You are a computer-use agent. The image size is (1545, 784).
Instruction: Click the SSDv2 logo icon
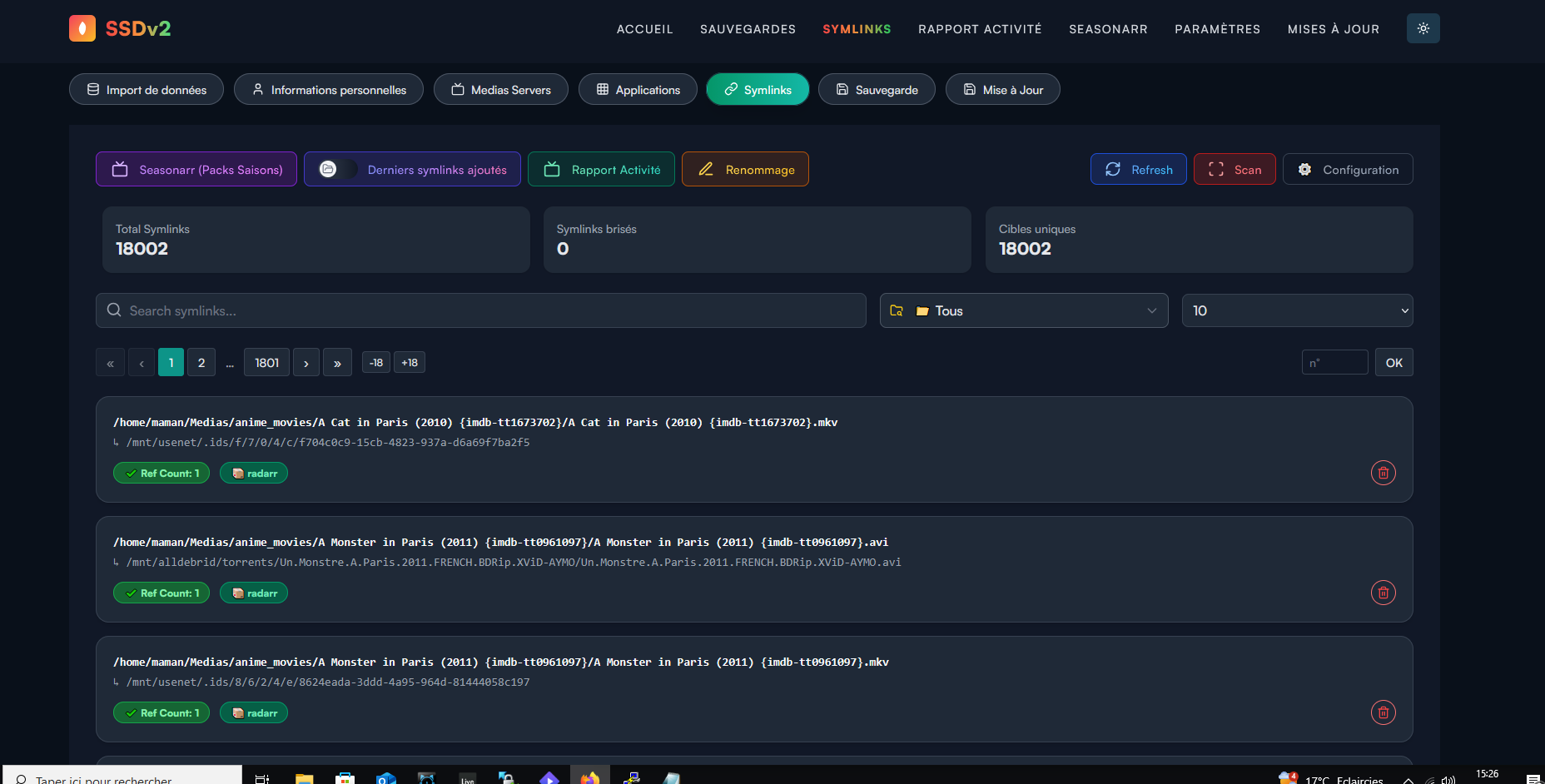pos(82,28)
